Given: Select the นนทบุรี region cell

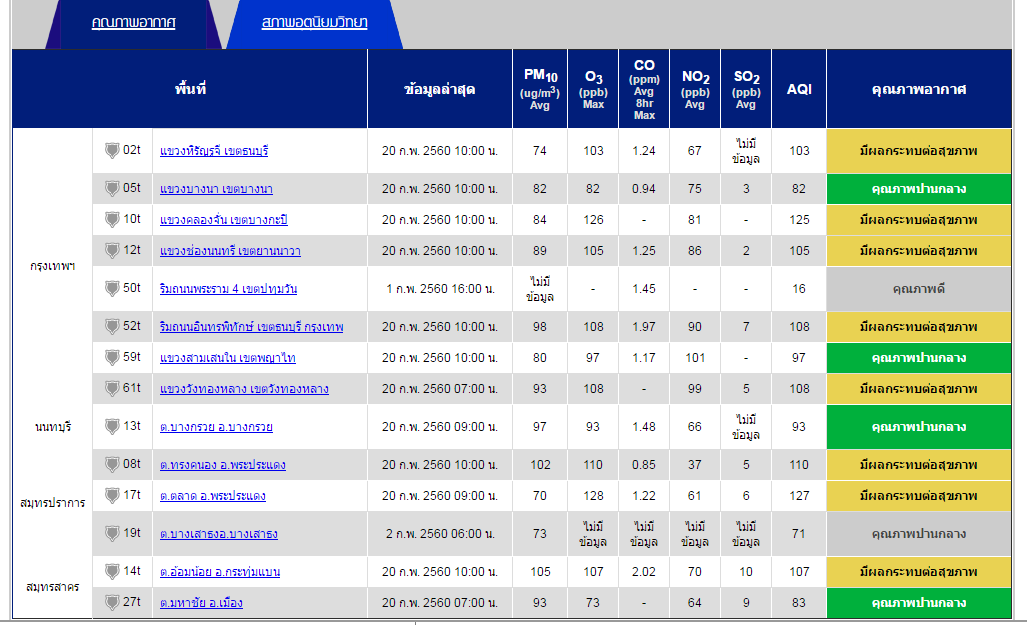Looking at the screenshot, I should coord(52,426).
